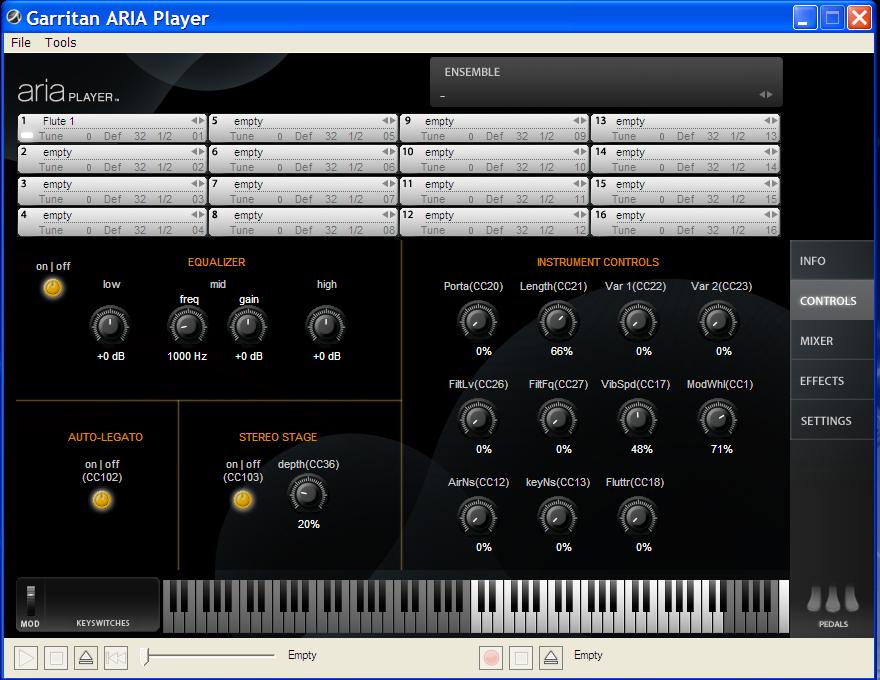Image resolution: width=880 pixels, height=680 pixels.
Task: Click the Fluttr(CC18) knob
Action: coord(638,517)
